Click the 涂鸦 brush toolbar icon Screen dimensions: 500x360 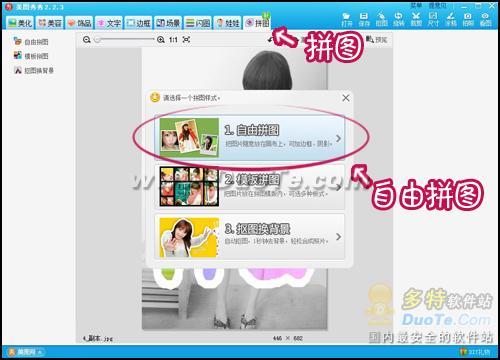pos(451,19)
